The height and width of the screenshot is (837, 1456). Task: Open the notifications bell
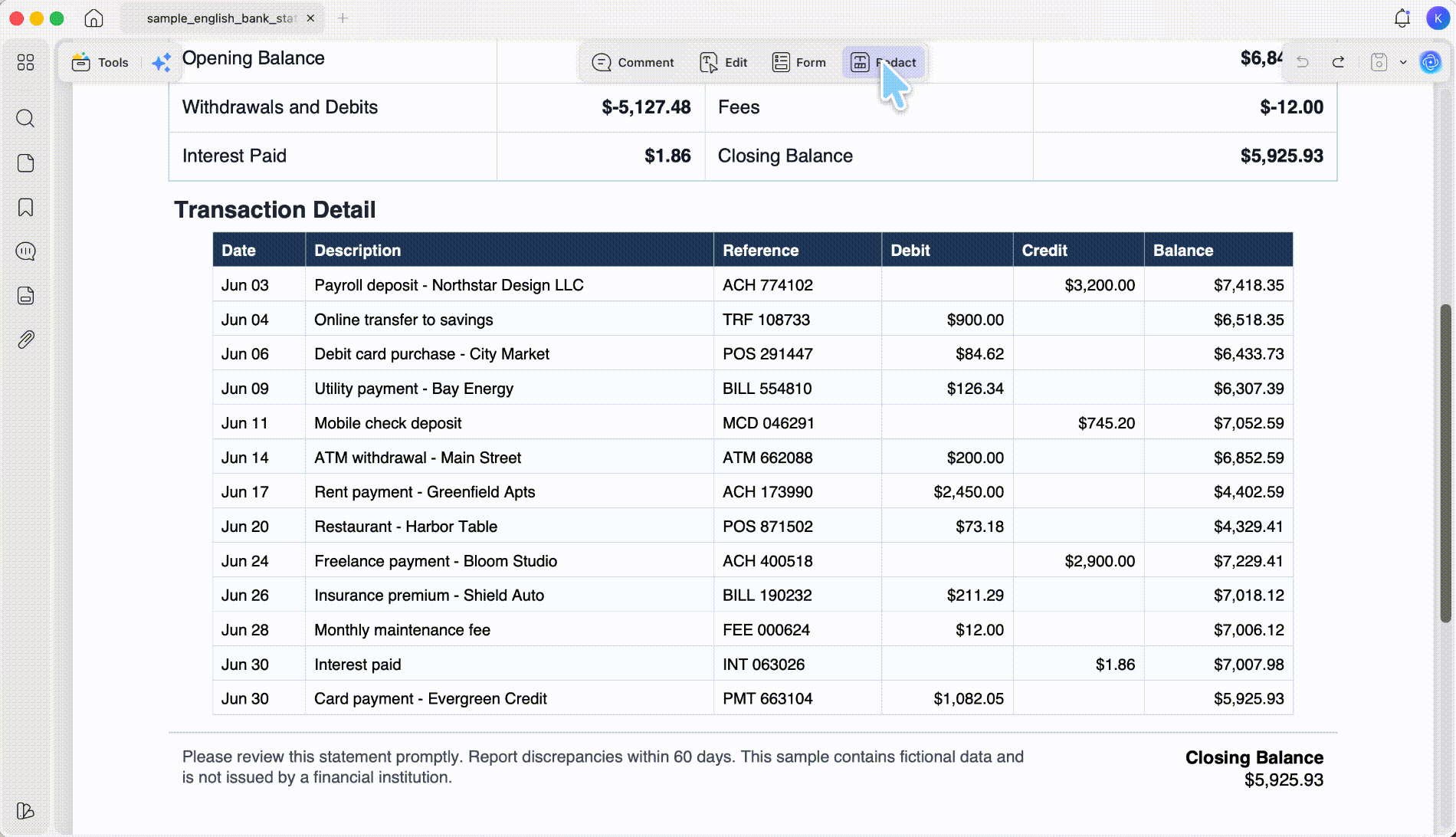coord(1402,18)
